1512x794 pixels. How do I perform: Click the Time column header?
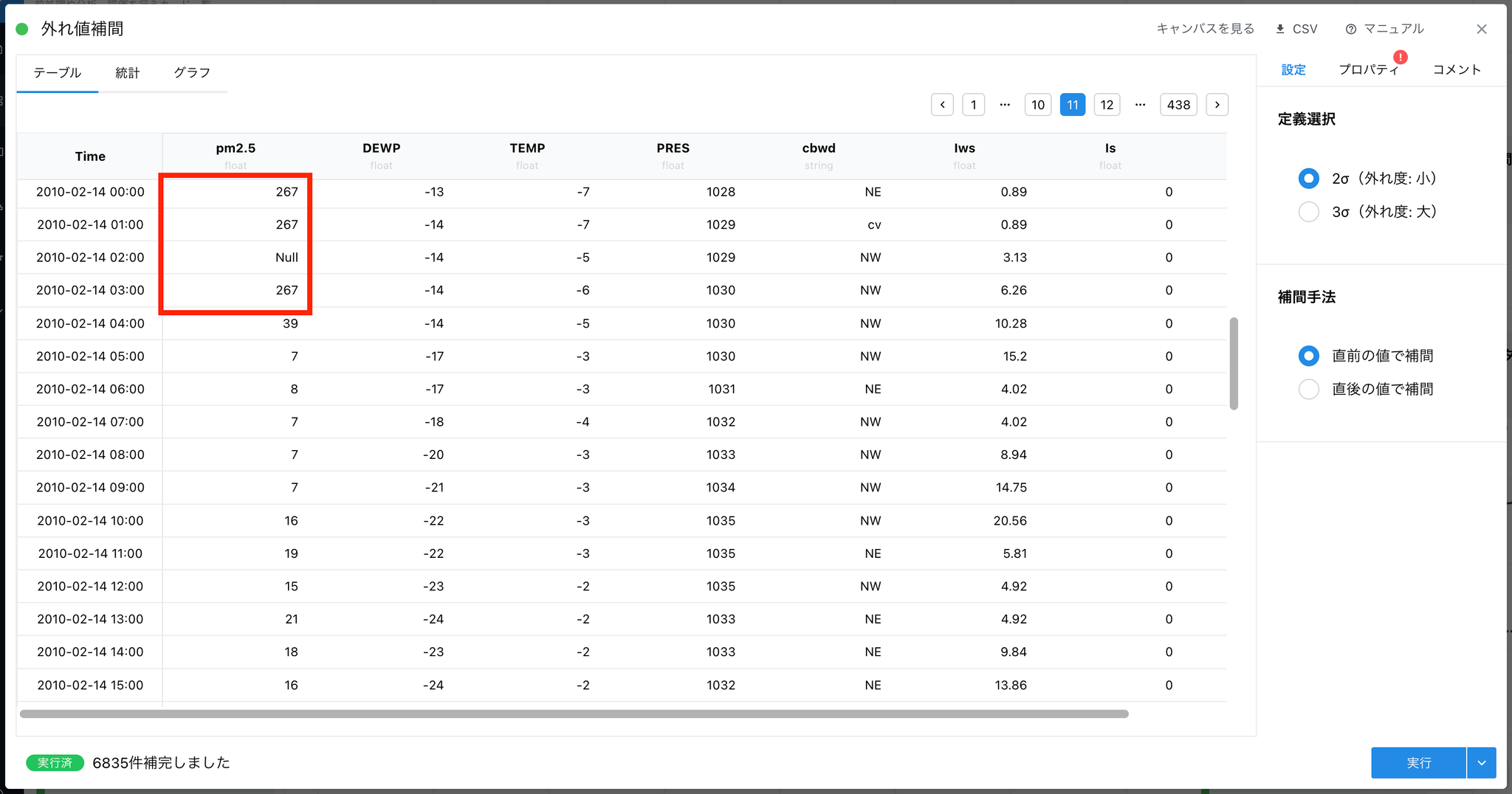click(90, 156)
